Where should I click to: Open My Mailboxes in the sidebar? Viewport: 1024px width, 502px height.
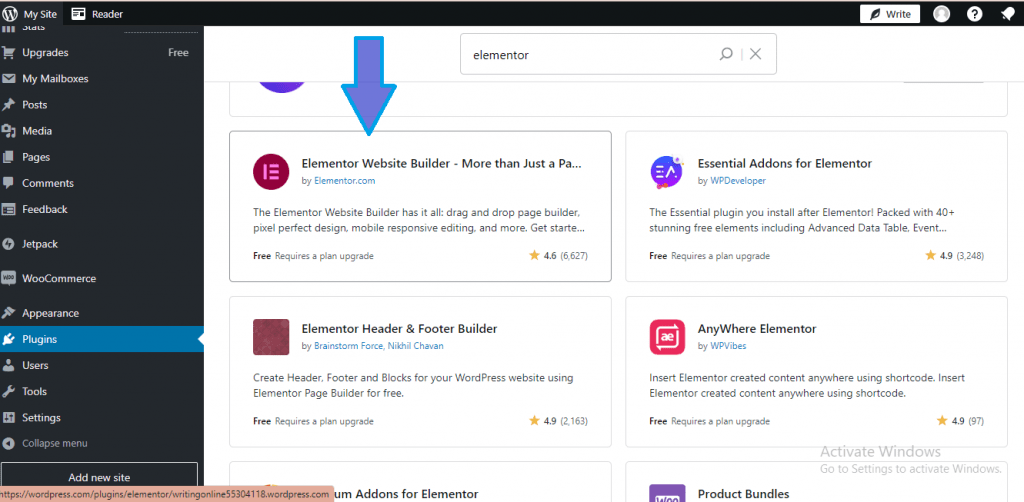pos(102,79)
